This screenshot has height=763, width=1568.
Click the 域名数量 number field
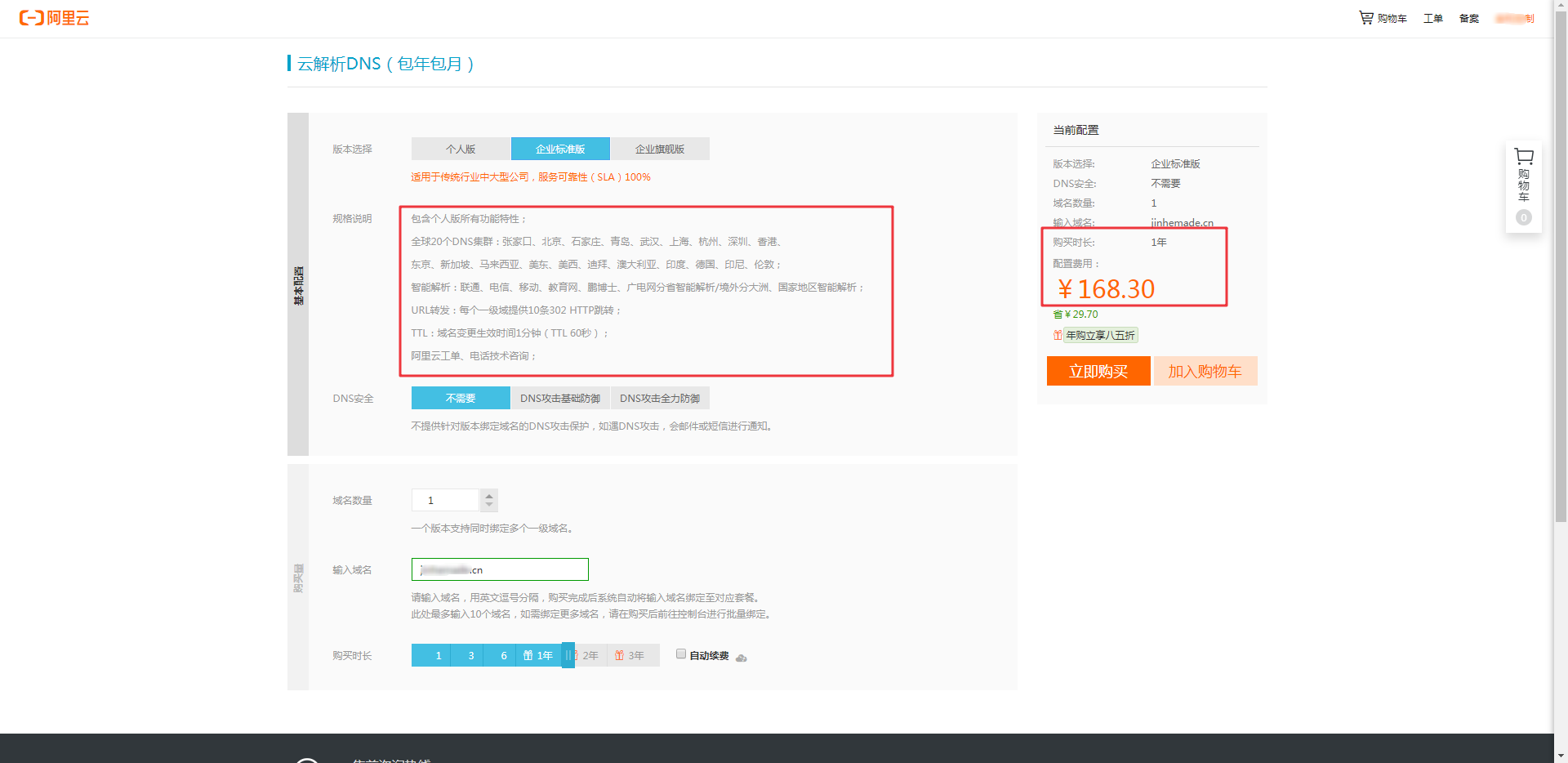pos(446,500)
